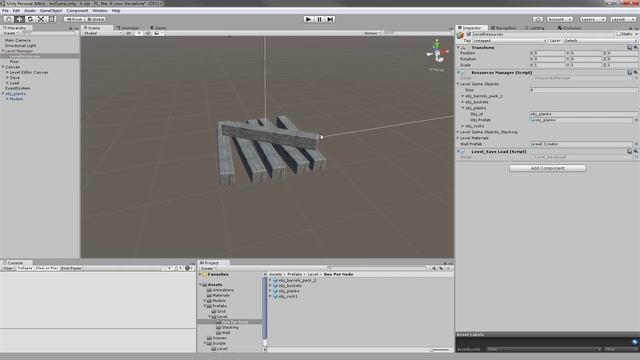Expand obj_barrels_pack_1 element in Inspector
640x360 pixels.
[x=463, y=96]
